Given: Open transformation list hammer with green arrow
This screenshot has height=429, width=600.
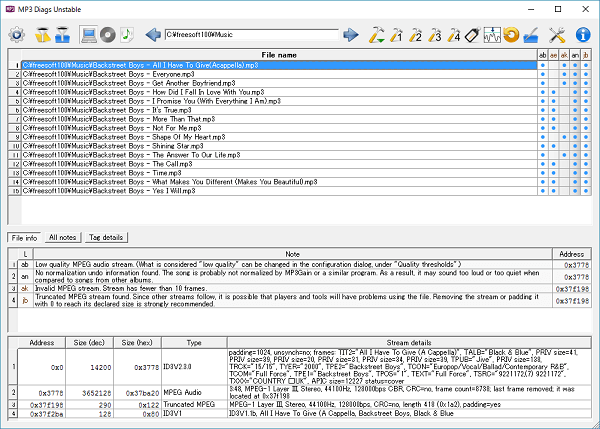Looking at the screenshot, I should [377, 35].
